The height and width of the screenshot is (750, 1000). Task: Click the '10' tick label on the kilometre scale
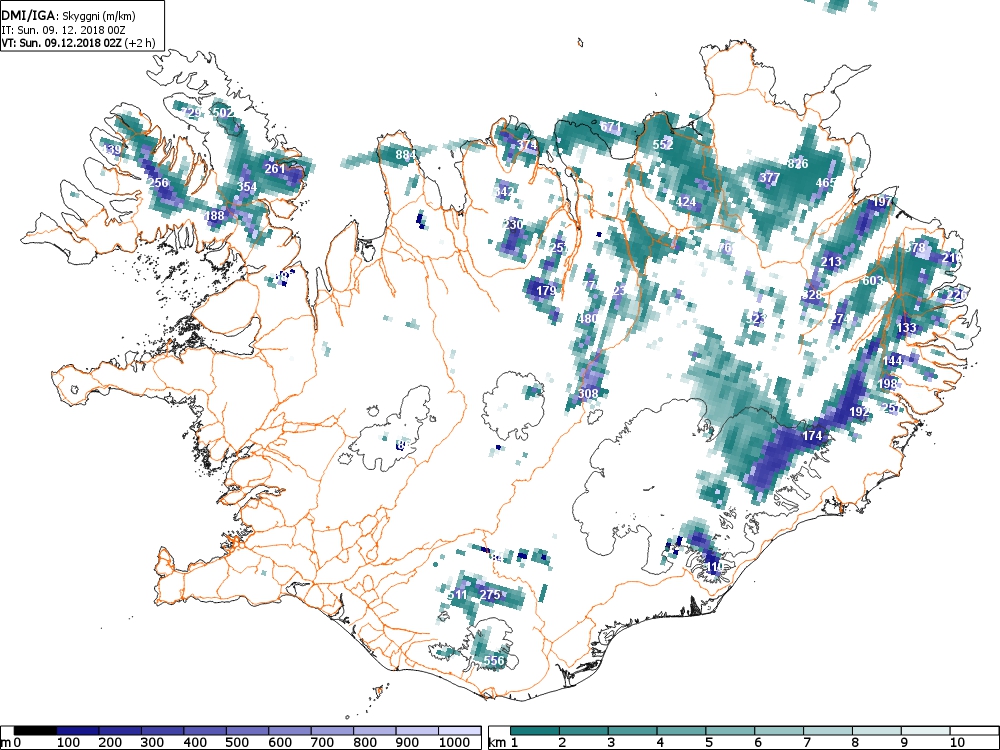(x=957, y=743)
